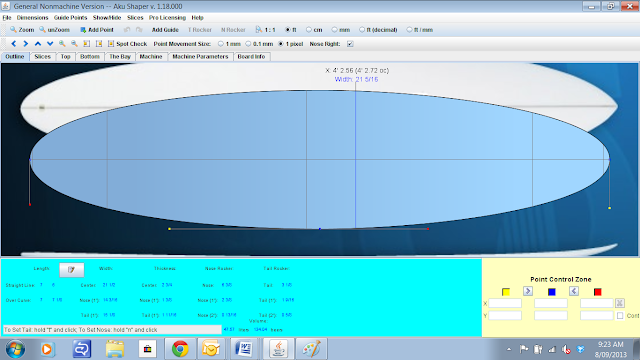
Task: Select the ft (decimal) units option
Action: click(x=378, y=30)
